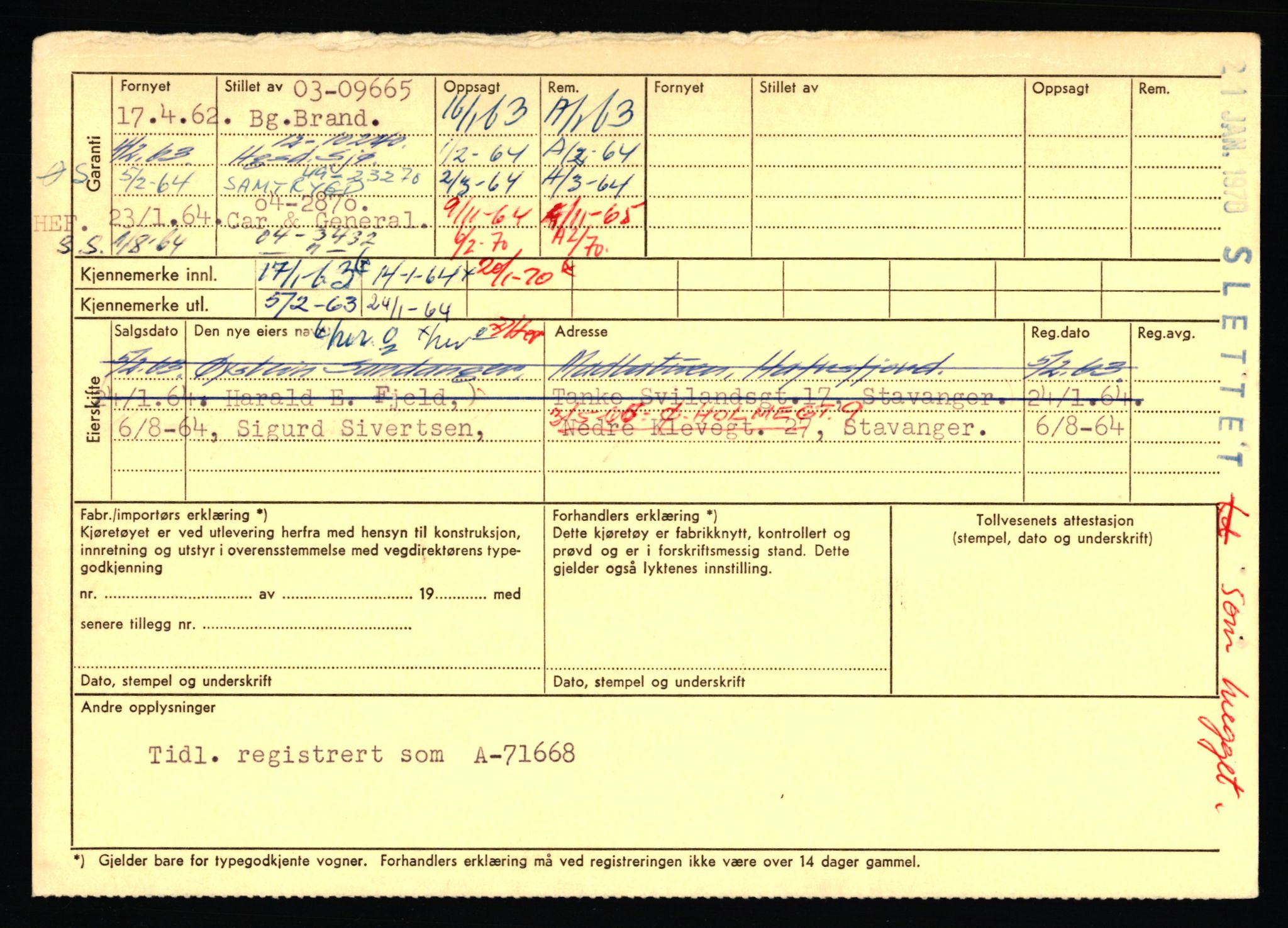This screenshot has height=928, width=1288.
Task: Click the handwritten date 5/2-63
Action: pos(311,304)
